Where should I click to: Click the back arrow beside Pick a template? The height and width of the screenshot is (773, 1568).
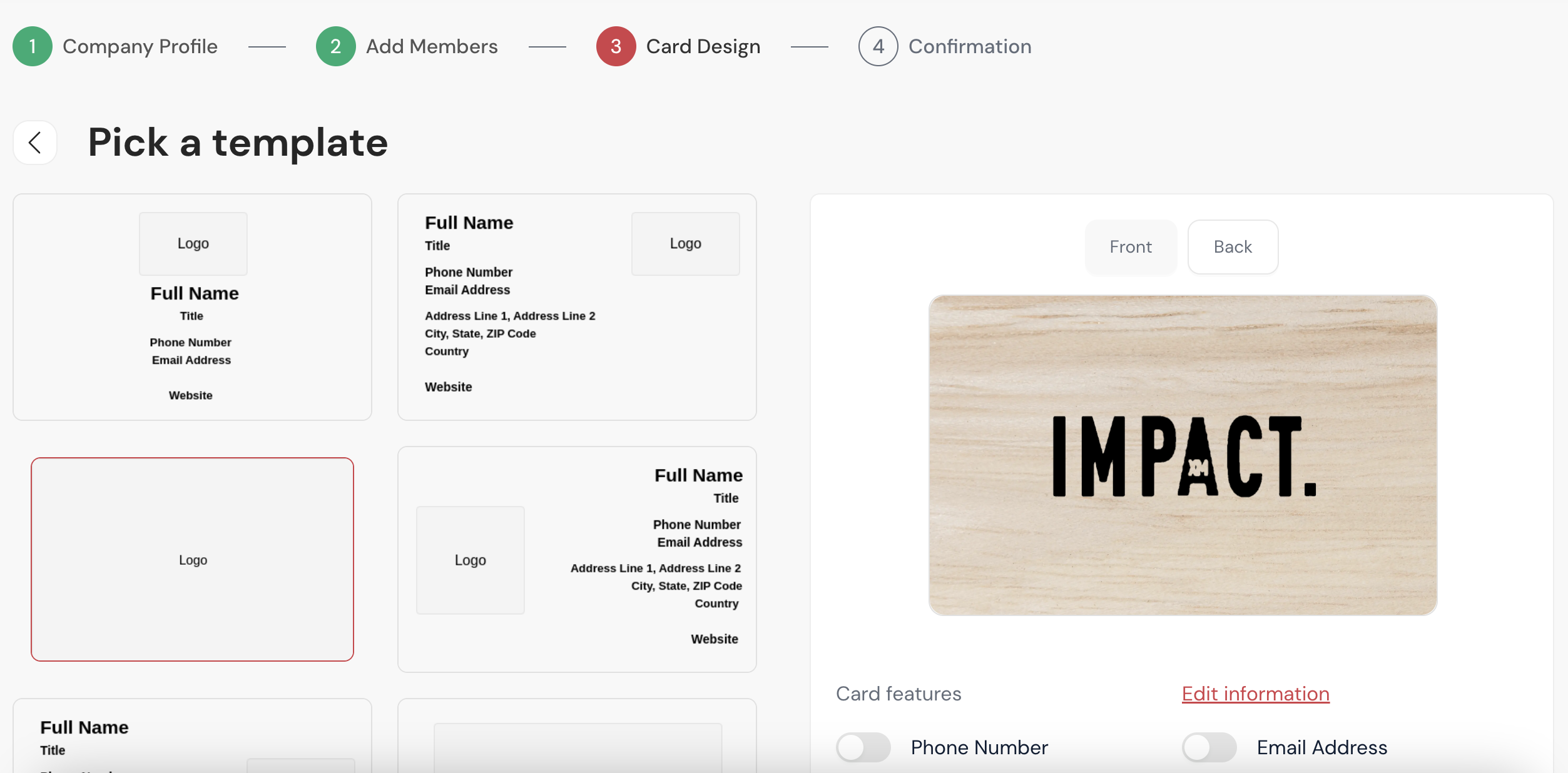pos(35,143)
